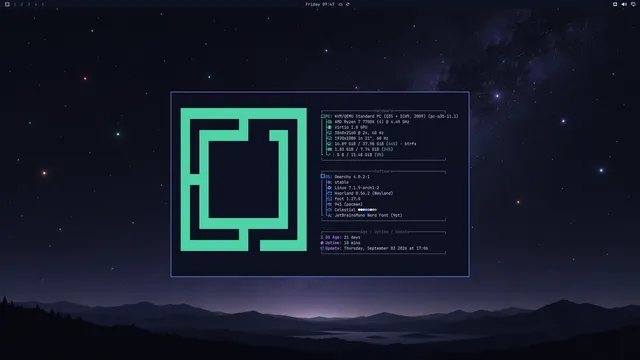The width and height of the screenshot is (640, 360).
Task: Click the CPU icon beside AMD Ryzen 7
Action: pos(330,122)
